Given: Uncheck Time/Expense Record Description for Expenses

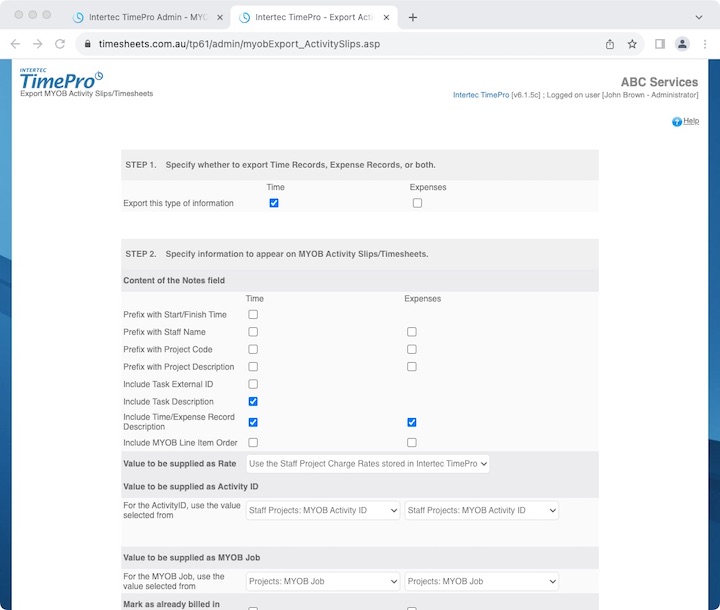Looking at the screenshot, I should click(412, 423).
